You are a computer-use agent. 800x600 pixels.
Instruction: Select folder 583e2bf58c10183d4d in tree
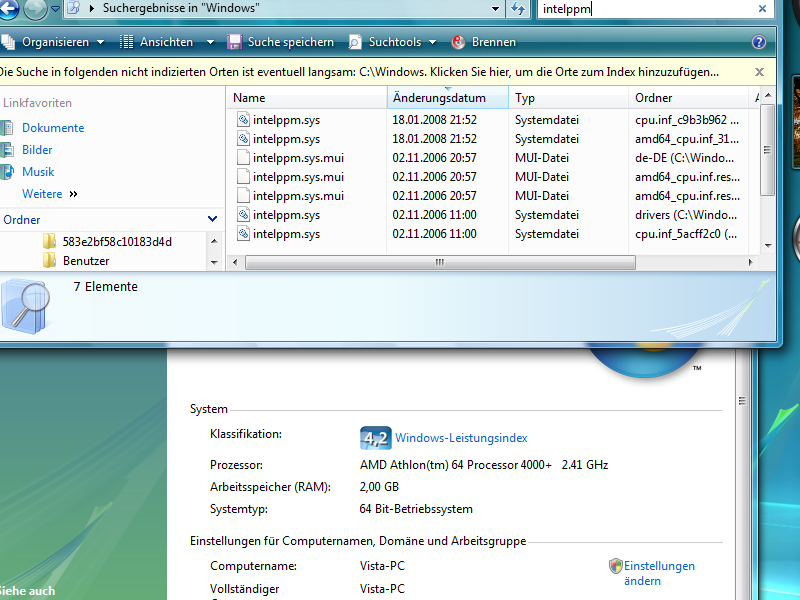[x=117, y=242]
